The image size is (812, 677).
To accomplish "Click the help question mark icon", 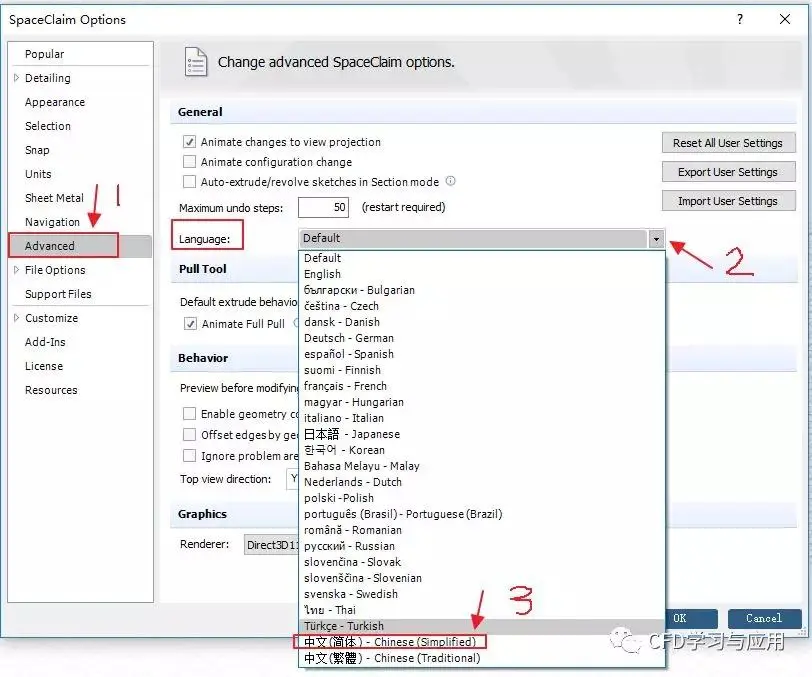I will (740, 19).
